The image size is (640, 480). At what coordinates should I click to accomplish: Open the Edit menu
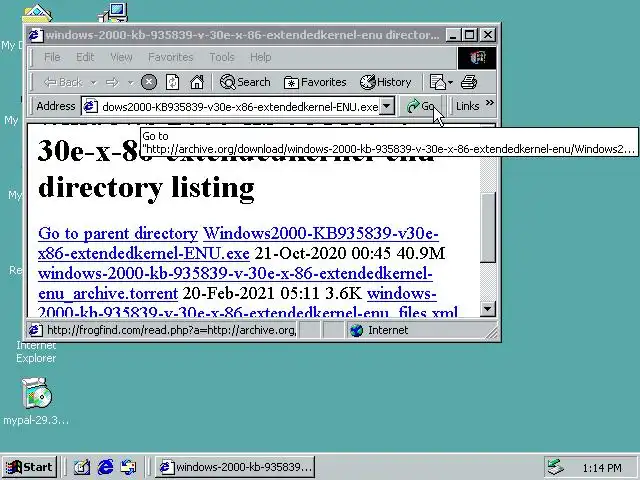[85, 57]
